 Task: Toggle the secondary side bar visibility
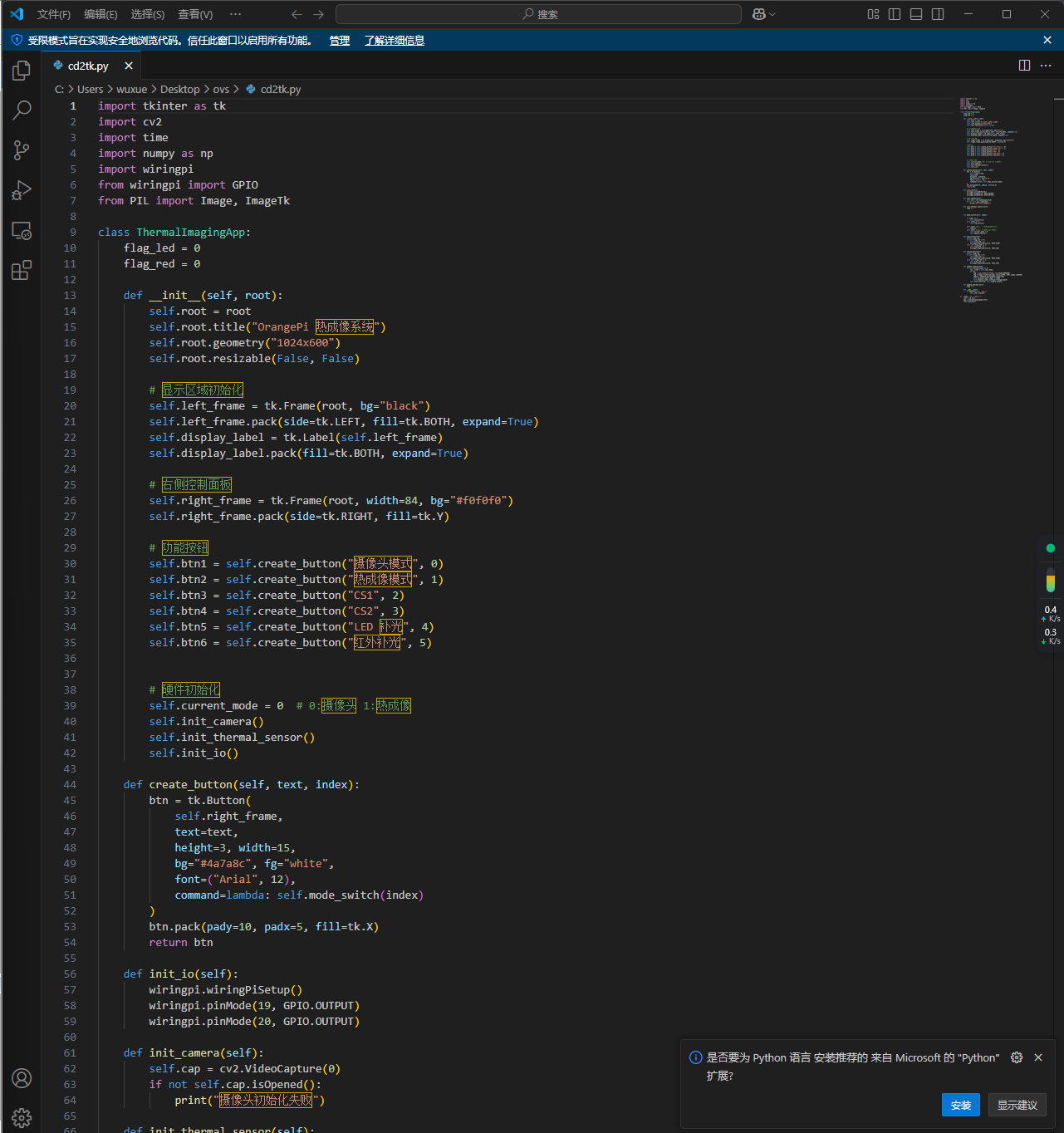point(938,14)
